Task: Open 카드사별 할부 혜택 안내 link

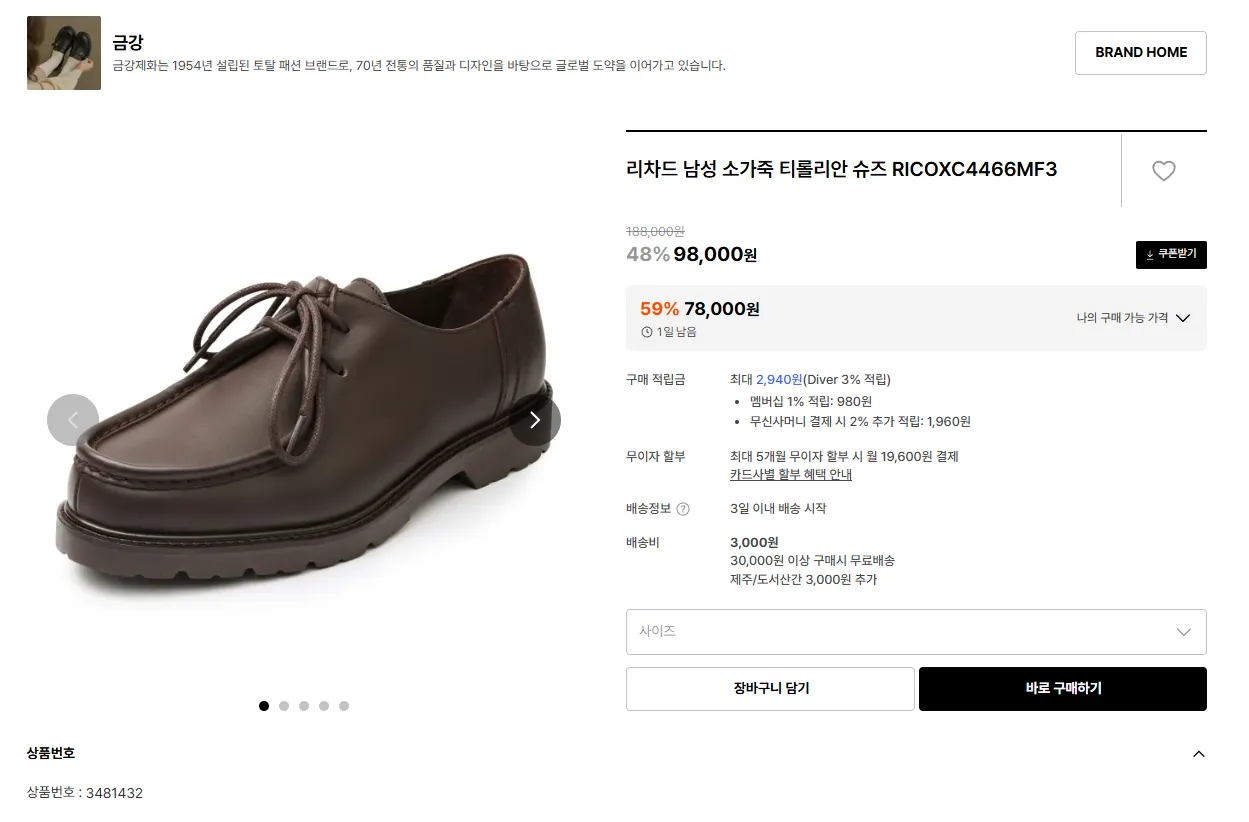Action: tap(791, 475)
